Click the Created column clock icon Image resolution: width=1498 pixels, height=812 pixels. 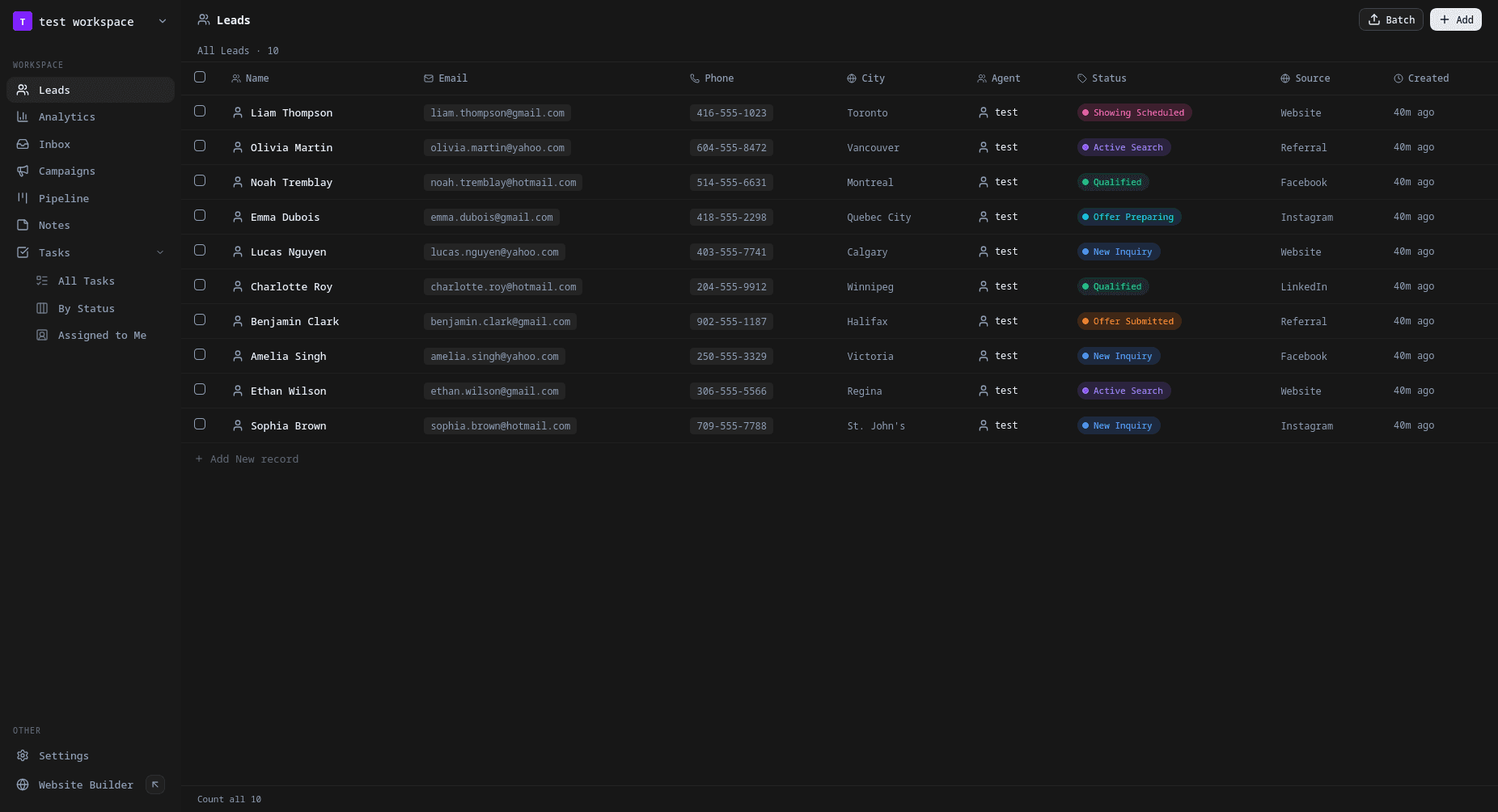(1399, 78)
